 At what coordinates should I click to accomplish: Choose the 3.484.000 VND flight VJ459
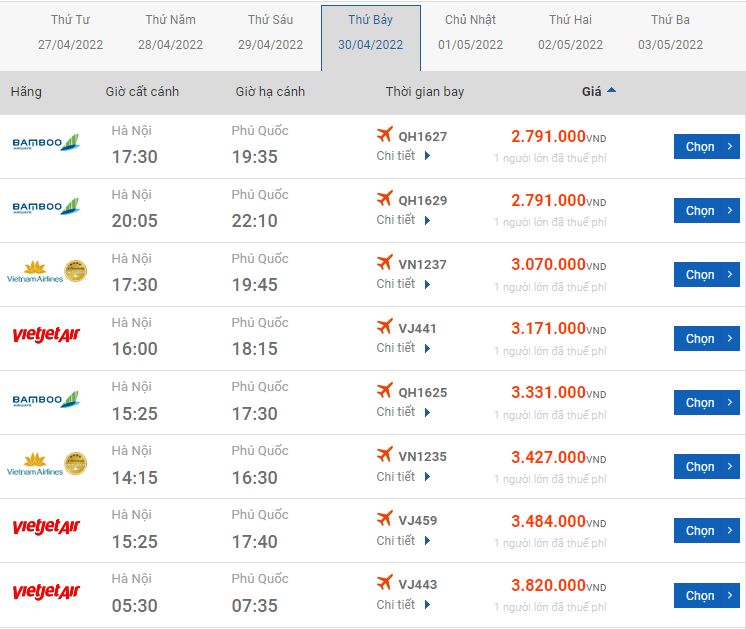707,531
